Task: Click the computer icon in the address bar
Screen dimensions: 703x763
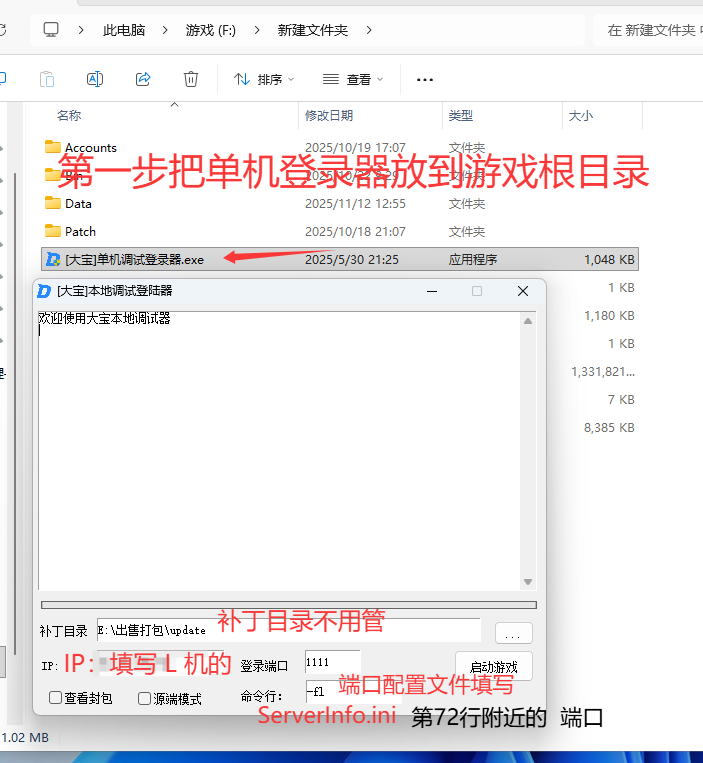Action: 51,30
